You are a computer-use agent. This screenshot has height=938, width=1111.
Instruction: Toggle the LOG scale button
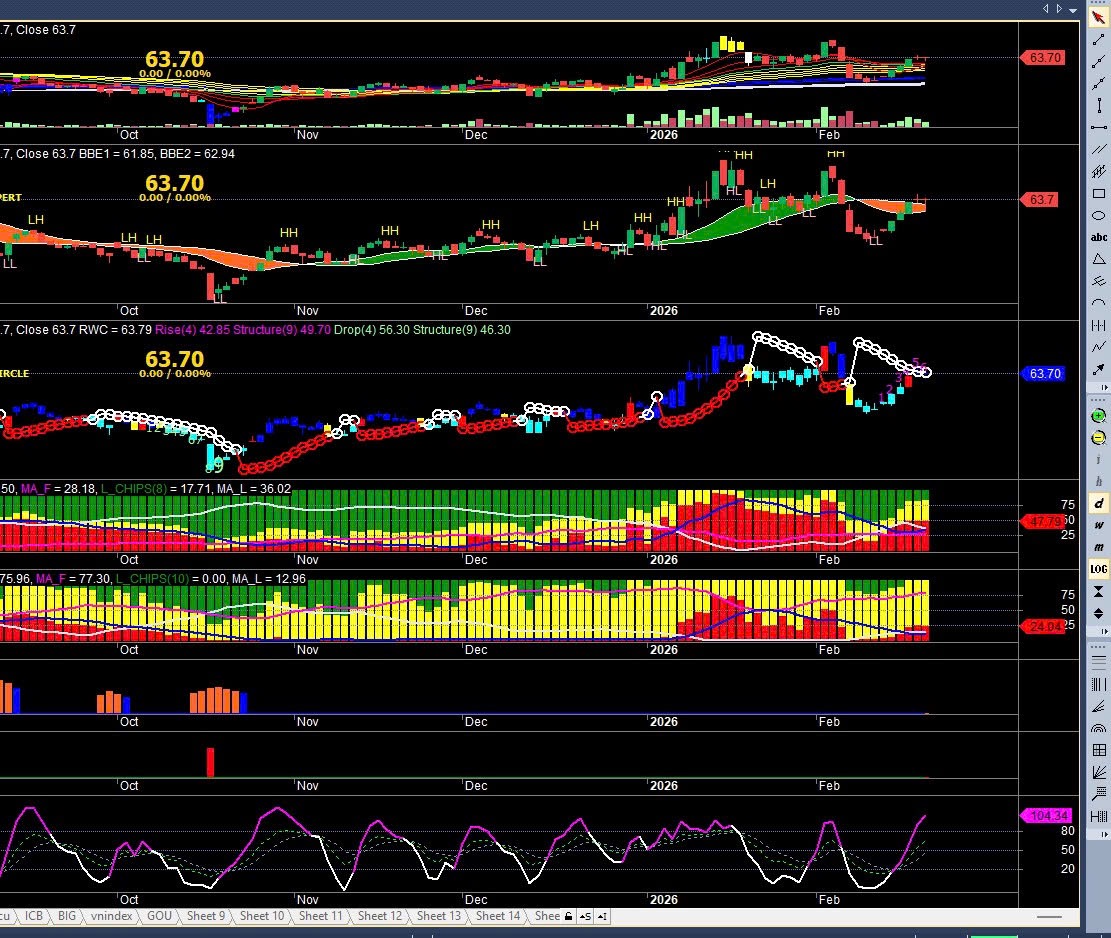coord(1098,569)
